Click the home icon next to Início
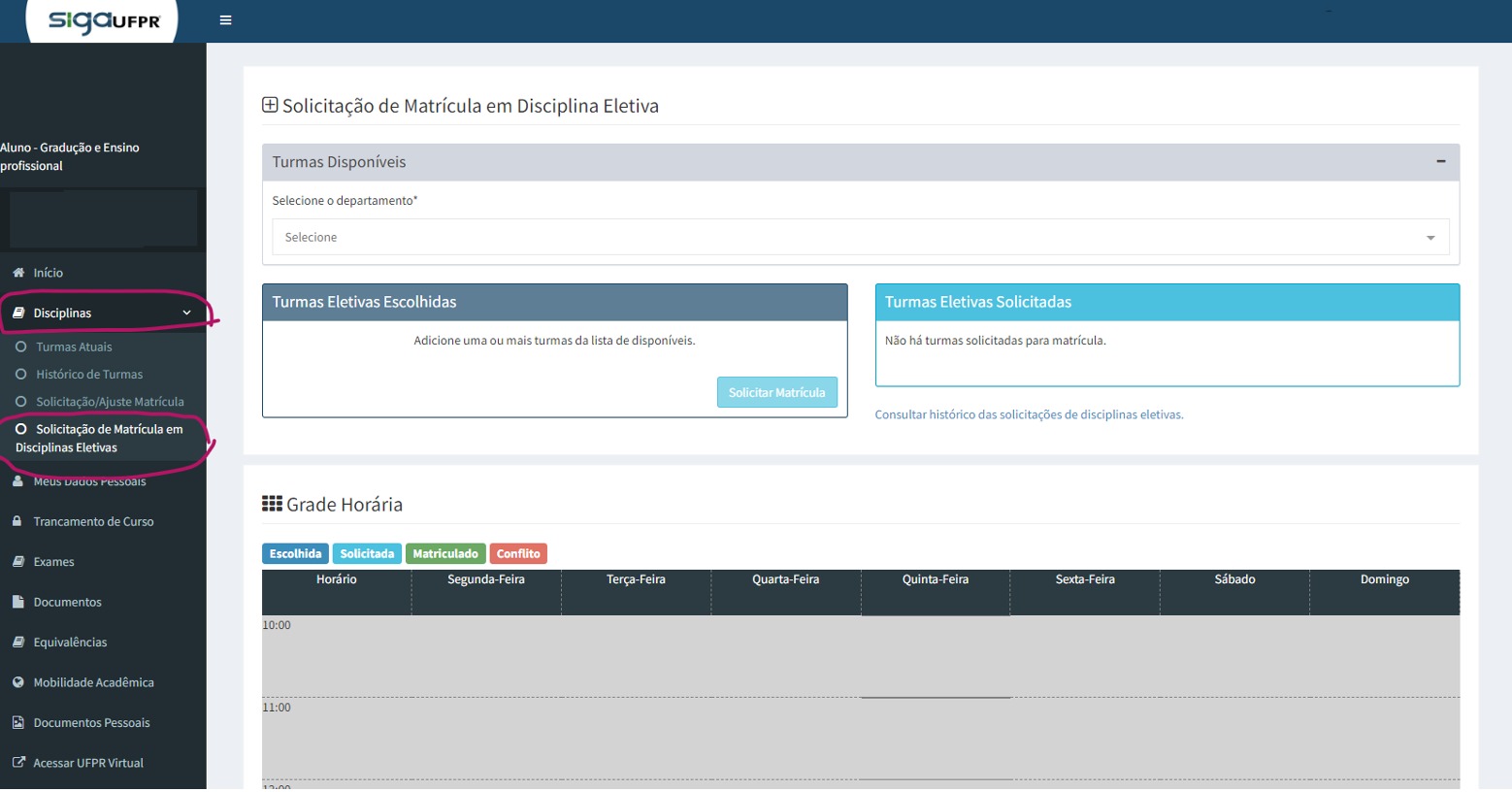Screen dimensions: 1512x792 click(x=18, y=273)
